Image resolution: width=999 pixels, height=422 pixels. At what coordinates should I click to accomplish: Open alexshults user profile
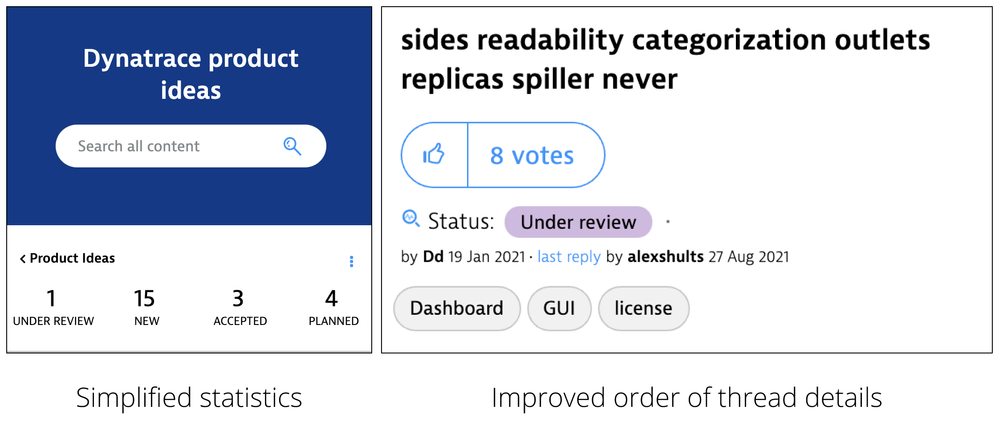point(666,257)
